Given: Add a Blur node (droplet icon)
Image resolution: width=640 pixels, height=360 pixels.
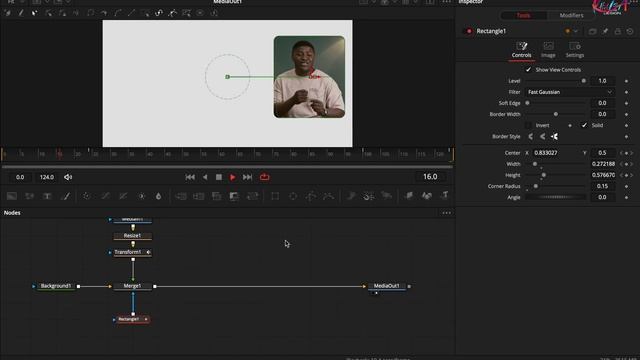Looking at the screenshot, I should click(x=158, y=196).
